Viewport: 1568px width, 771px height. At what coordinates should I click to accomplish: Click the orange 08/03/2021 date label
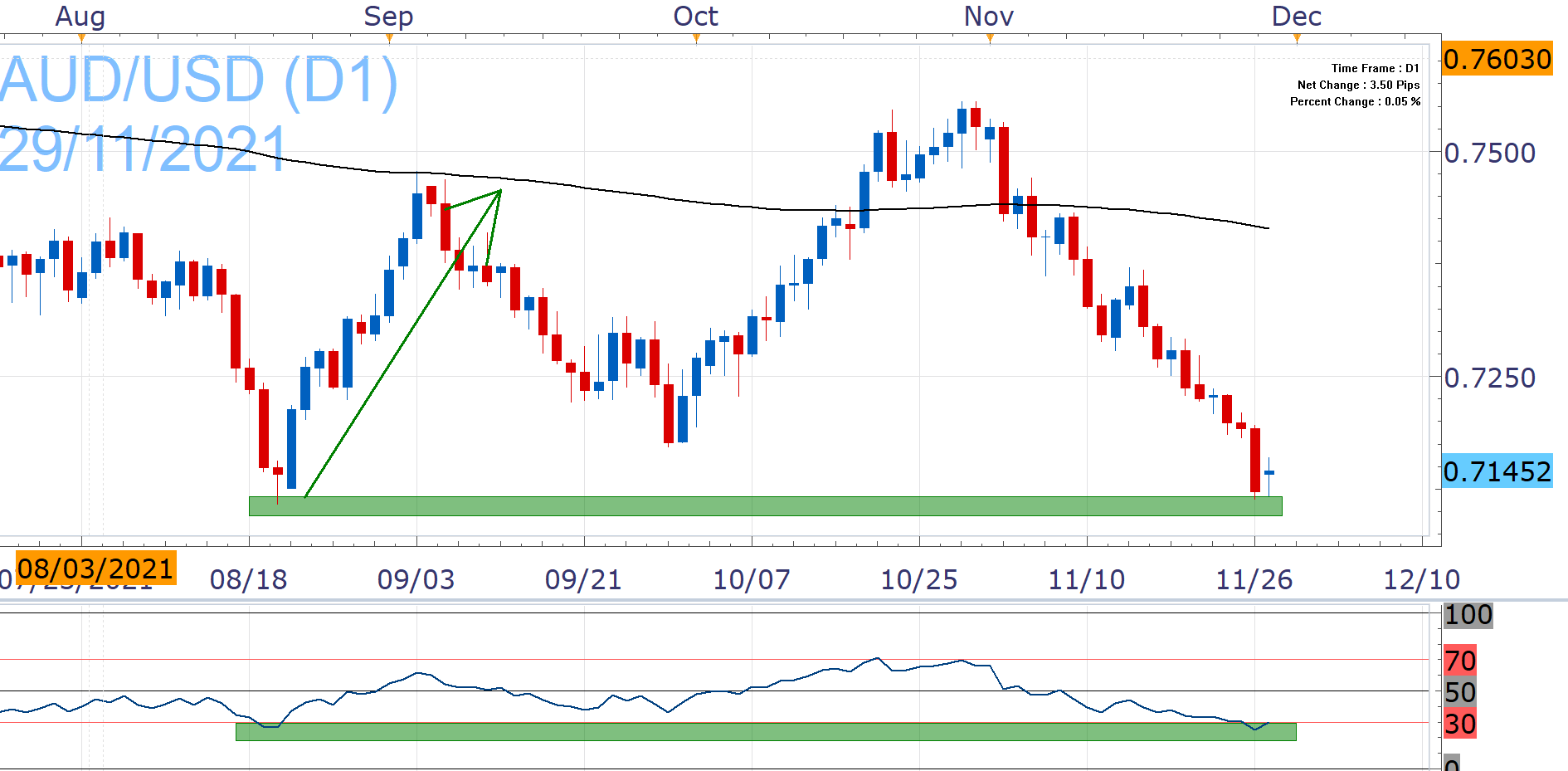pos(95,568)
